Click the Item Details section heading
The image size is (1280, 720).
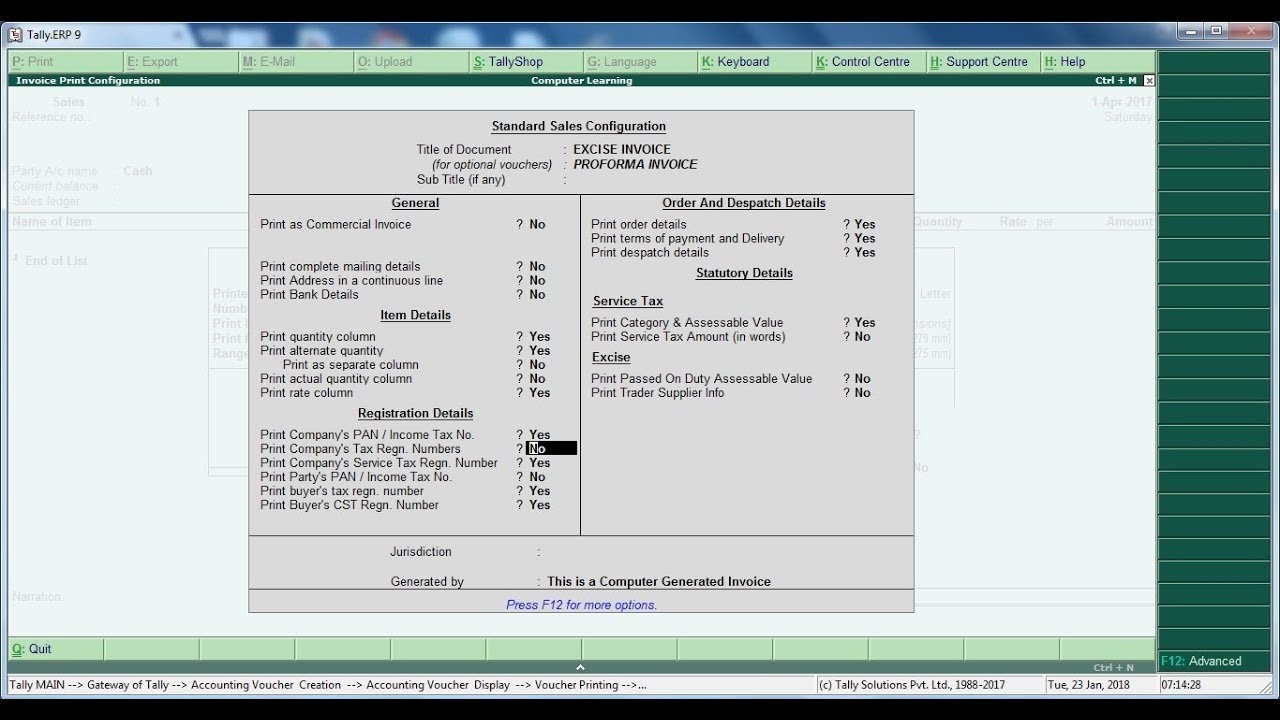tap(415, 316)
